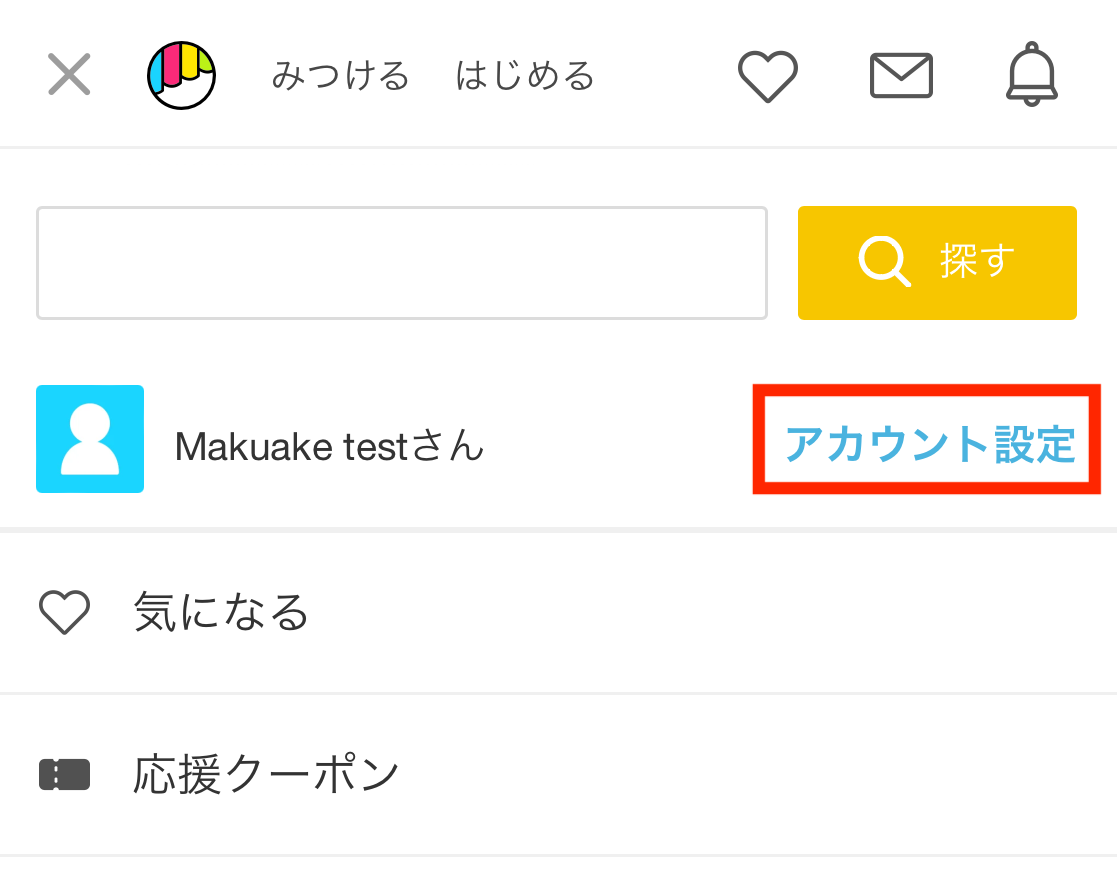Click the silhouette figure in the avatar
1117x874 pixels.
pyautogui.click(x=90, y=439)
